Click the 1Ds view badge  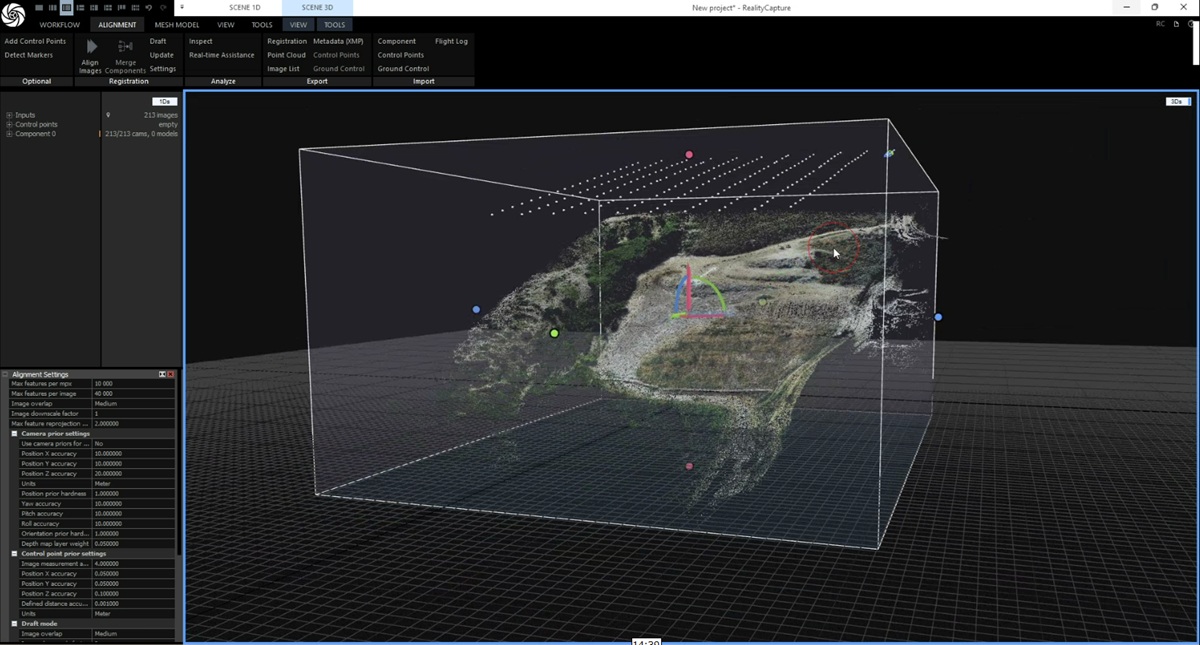[164, 102]
